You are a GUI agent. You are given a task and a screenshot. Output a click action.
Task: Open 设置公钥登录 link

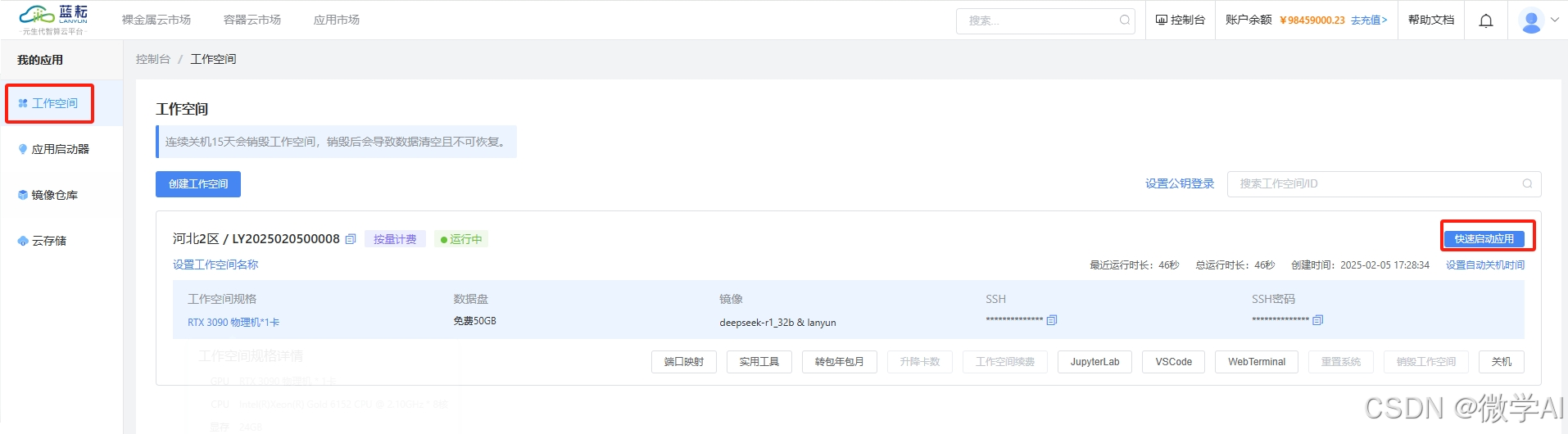(x=1180, y=183)
